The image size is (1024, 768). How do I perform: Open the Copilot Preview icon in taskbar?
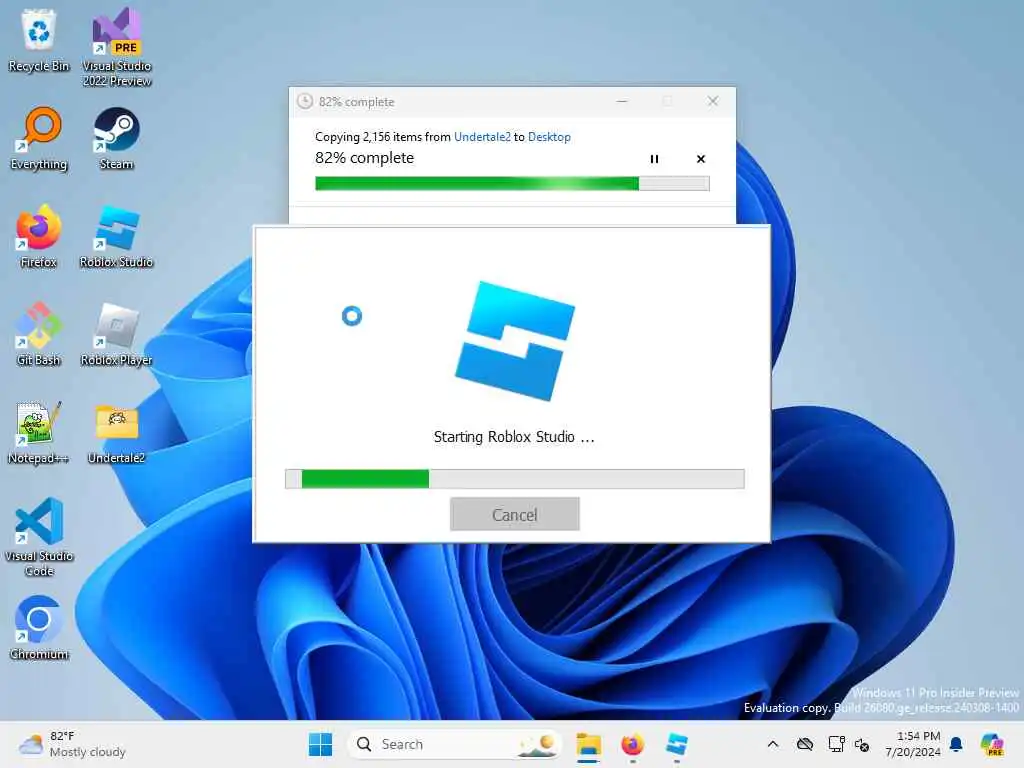click(992, 744)
